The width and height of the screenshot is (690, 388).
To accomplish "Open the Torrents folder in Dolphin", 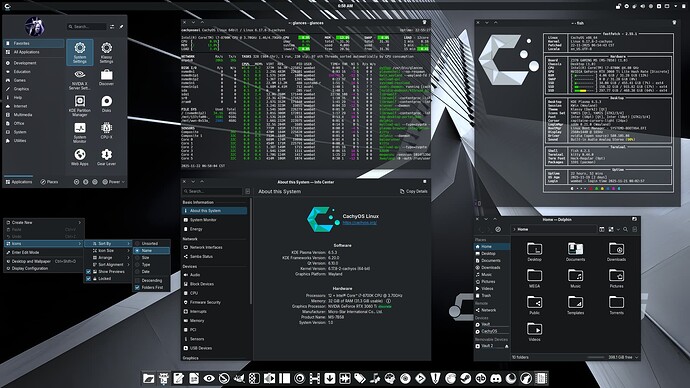I will point(616,305).
